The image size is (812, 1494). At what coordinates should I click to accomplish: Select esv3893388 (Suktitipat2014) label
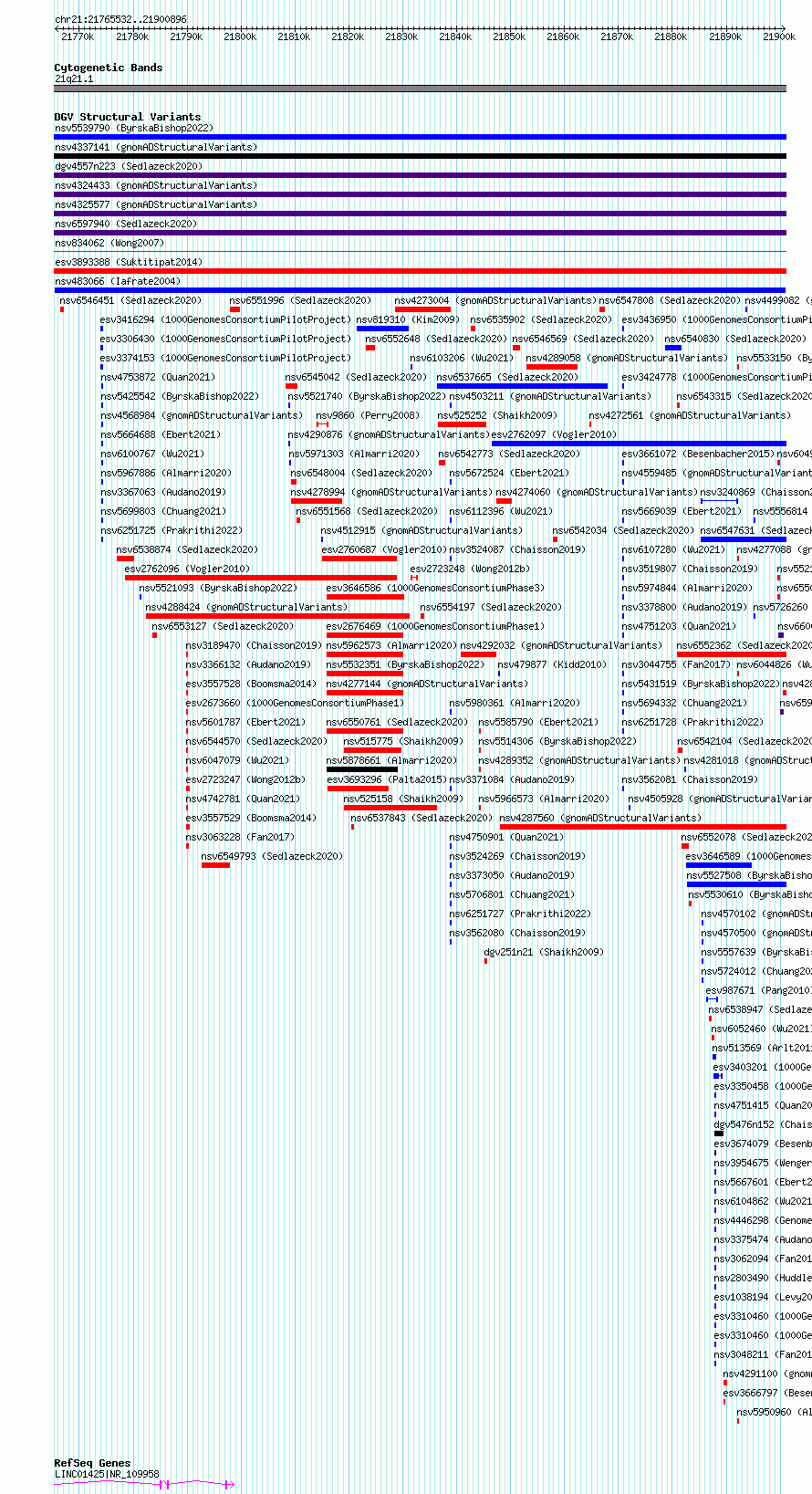129,263
